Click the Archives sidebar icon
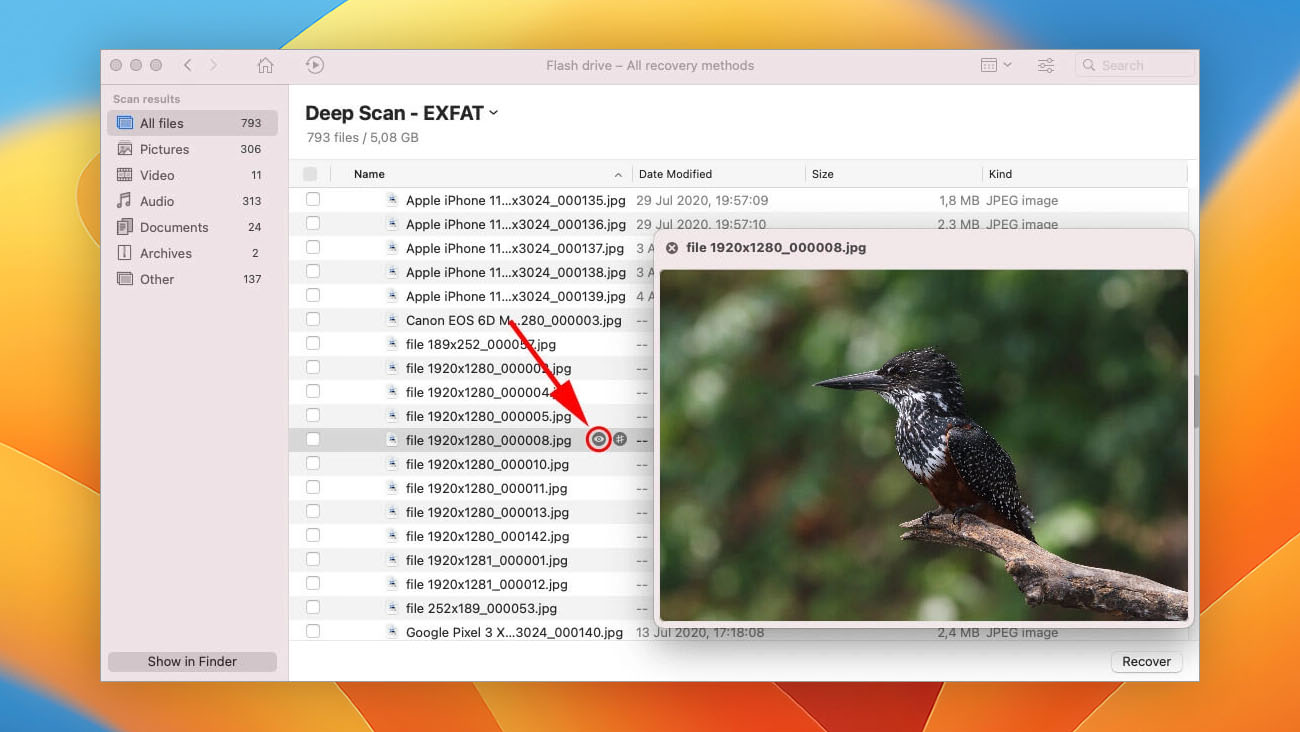This screenshot has width=1300, height=732. 125,253
